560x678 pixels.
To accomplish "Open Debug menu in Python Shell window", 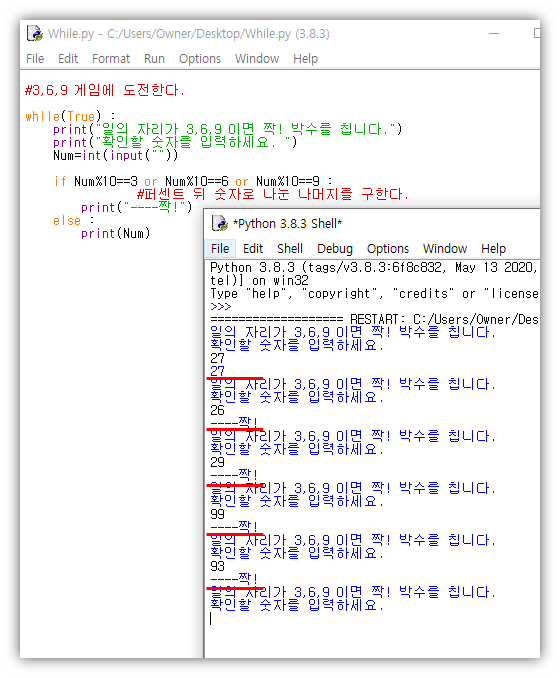I will 335,249.
